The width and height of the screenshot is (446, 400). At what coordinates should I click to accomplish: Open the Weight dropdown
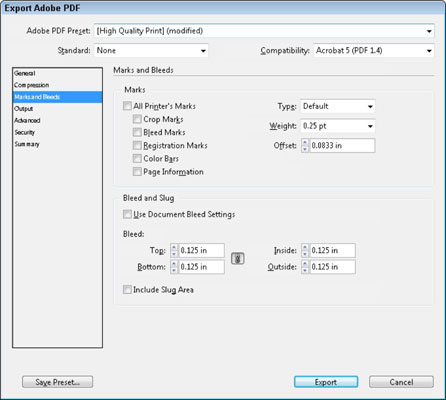(338, 126)
